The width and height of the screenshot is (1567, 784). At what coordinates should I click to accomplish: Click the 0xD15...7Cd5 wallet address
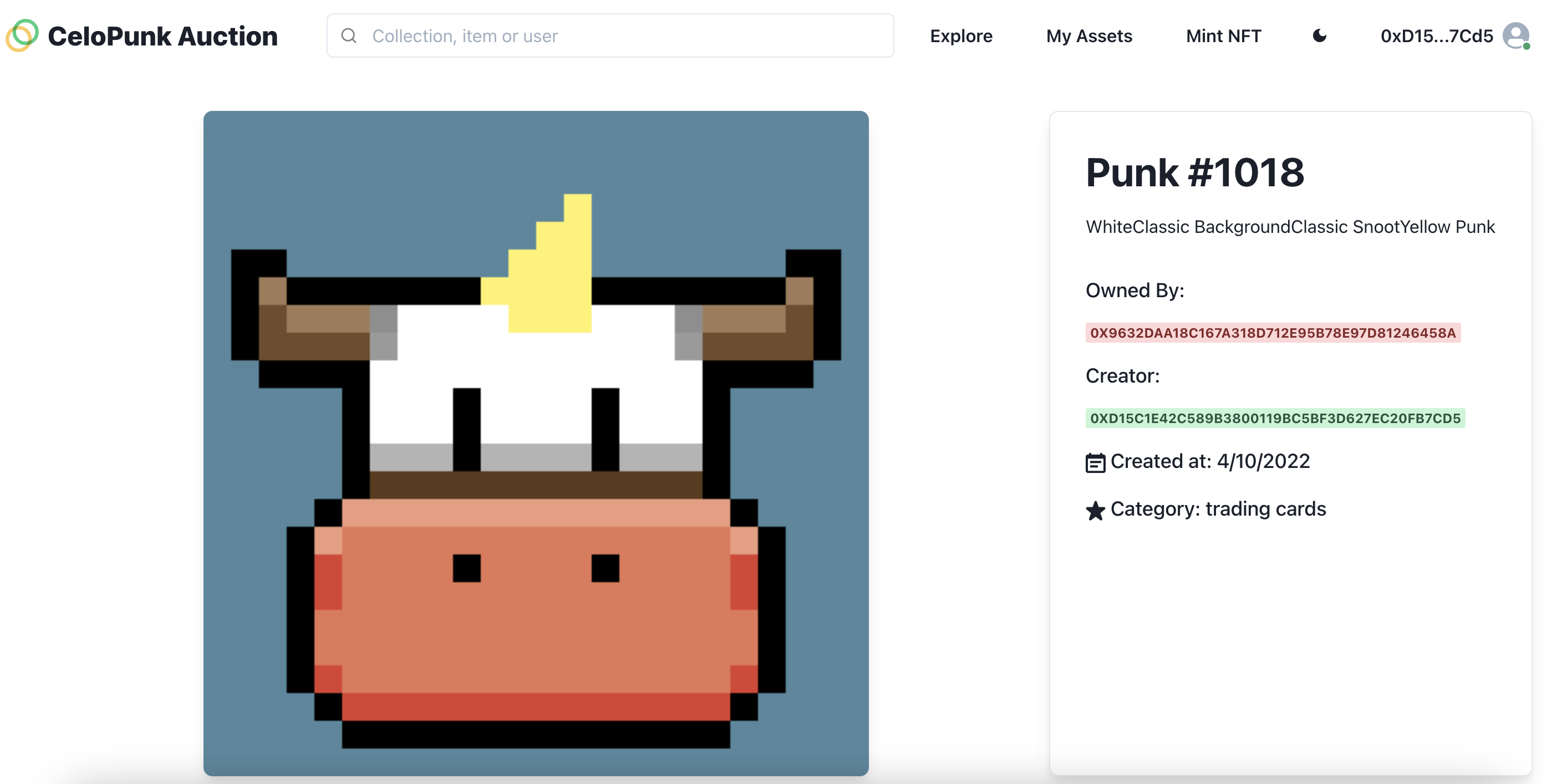(1436, 36)
